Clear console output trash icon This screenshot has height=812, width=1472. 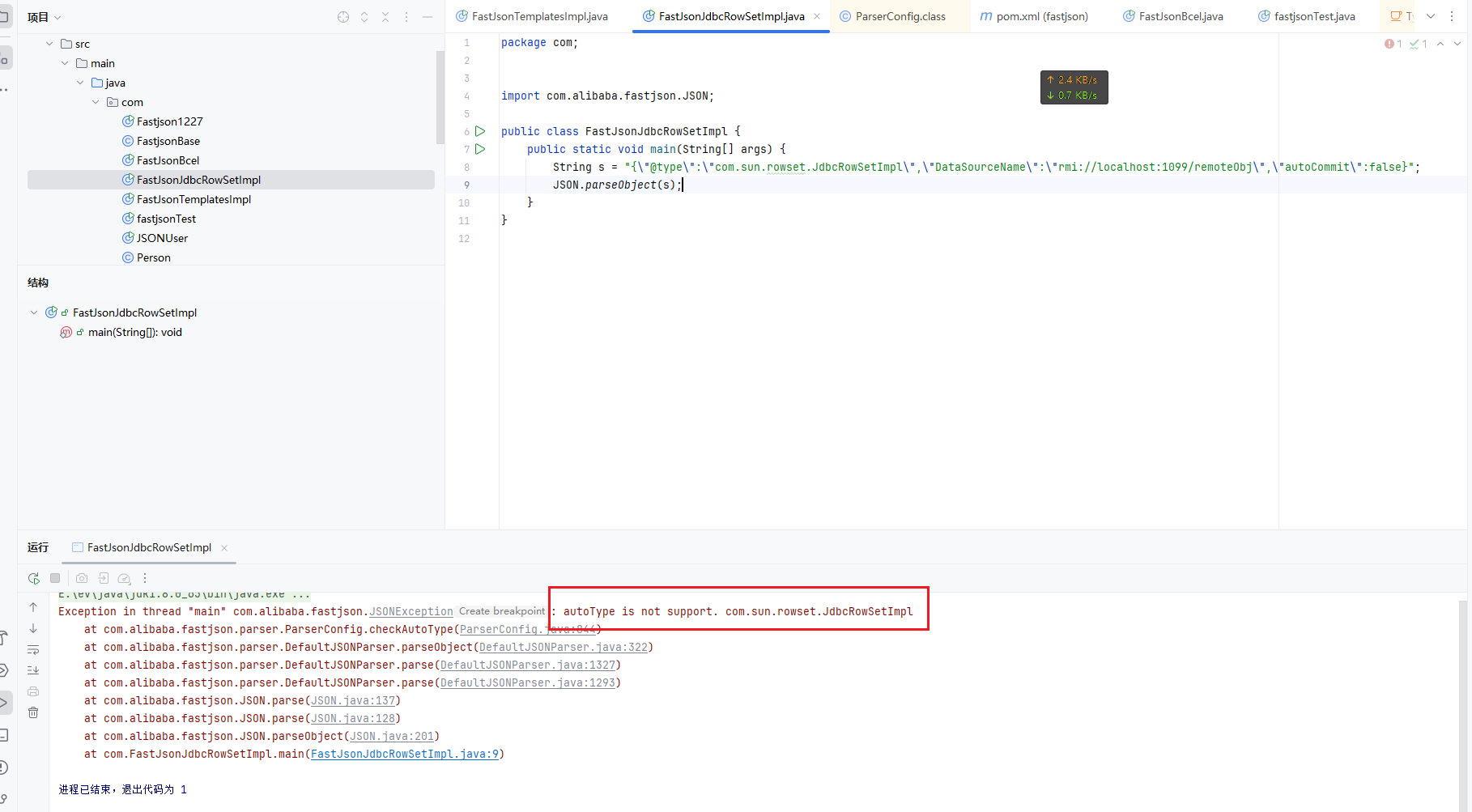[33, 712]
